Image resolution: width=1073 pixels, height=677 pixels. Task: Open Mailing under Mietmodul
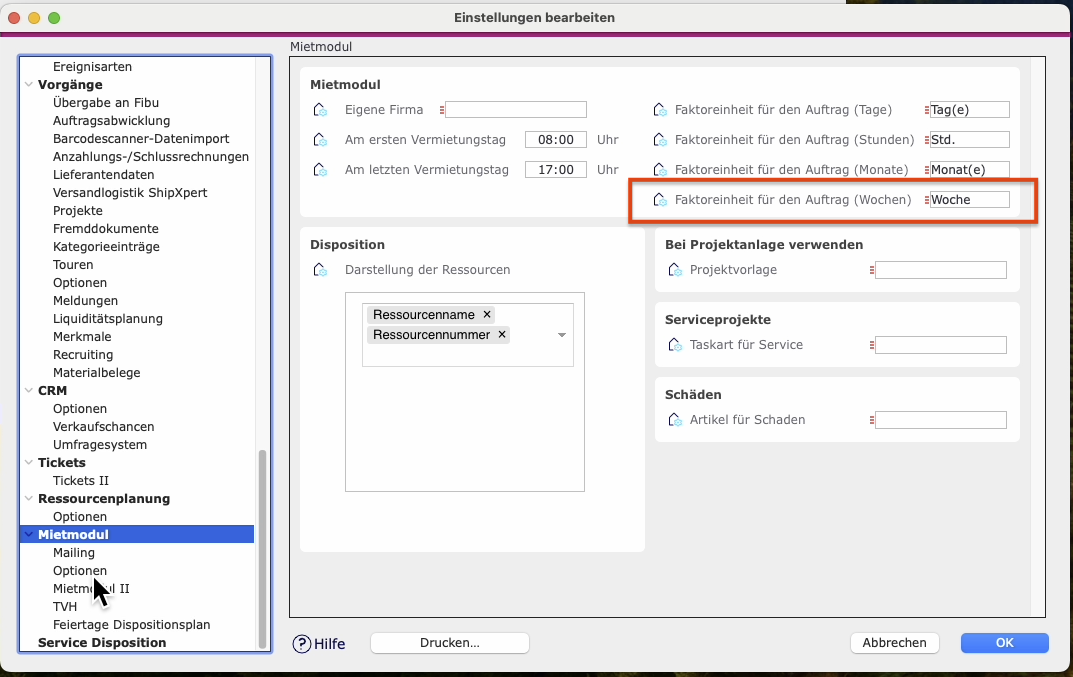click(74, 552)
